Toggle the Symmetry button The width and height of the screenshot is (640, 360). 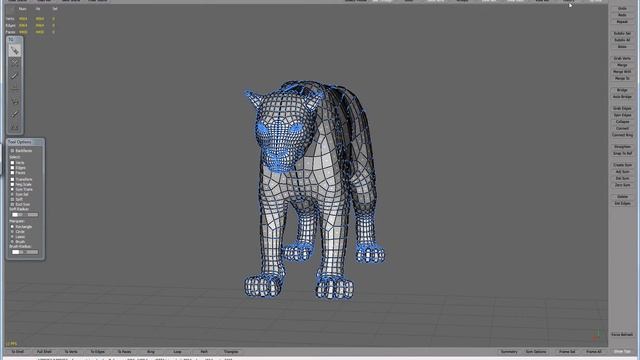coord(509,351)
